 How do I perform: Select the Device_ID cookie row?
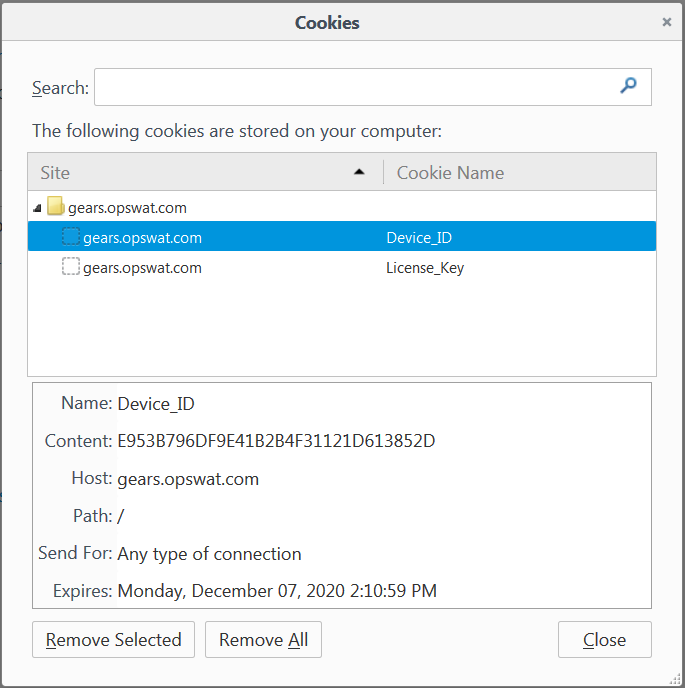tap(342, 236)
